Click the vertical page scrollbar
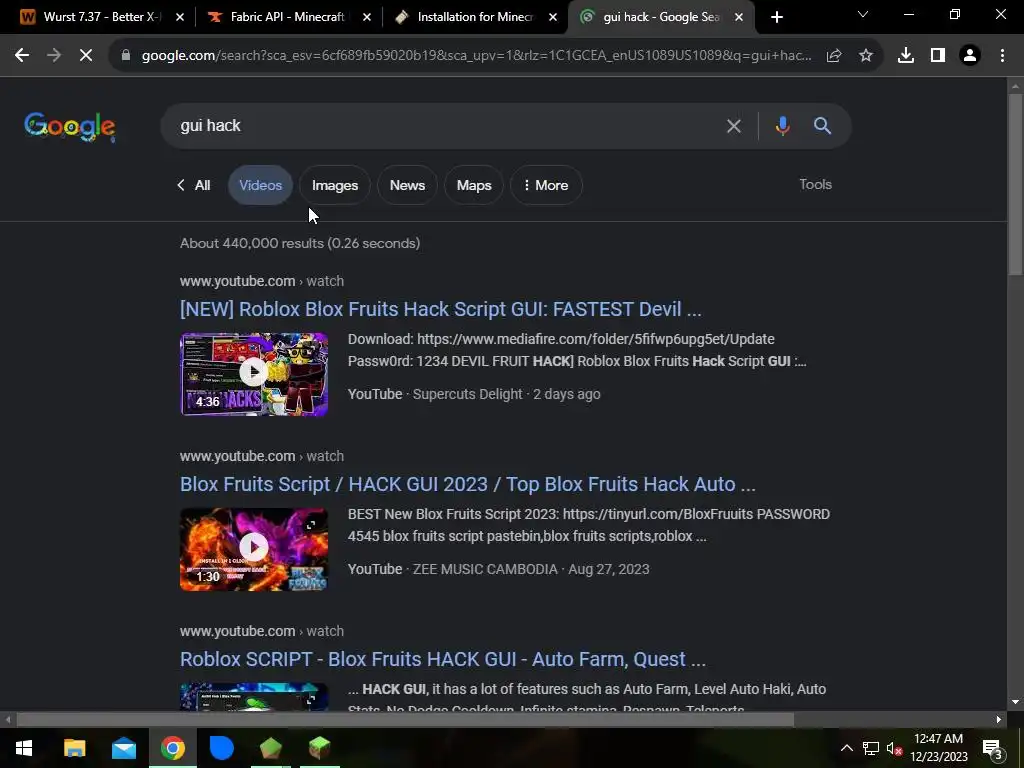This screenshot has width=1024, height=768. pos(1015,185)
